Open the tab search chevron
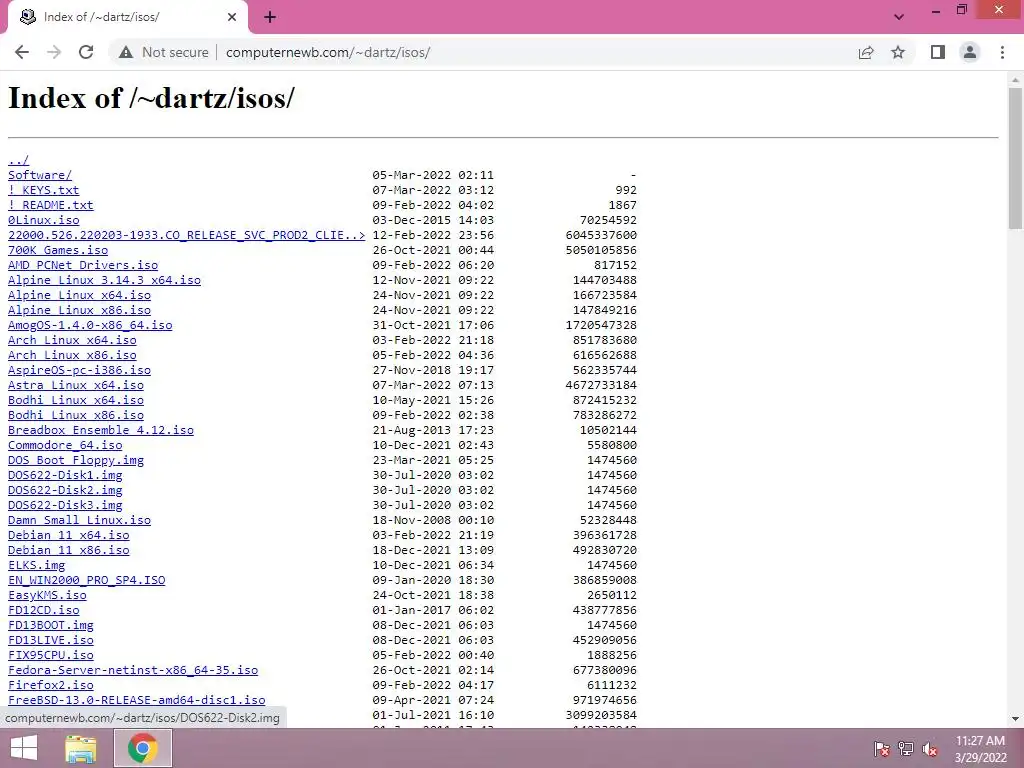 (x=899, y=17)
